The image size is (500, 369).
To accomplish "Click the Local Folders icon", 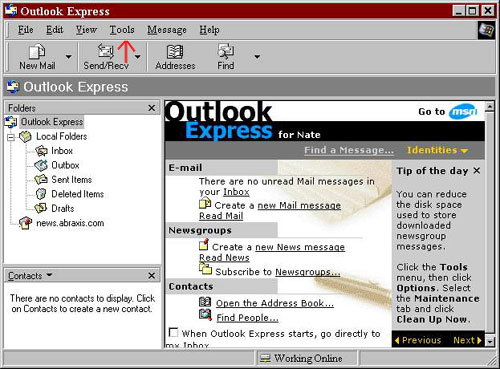I will point(26,136).
